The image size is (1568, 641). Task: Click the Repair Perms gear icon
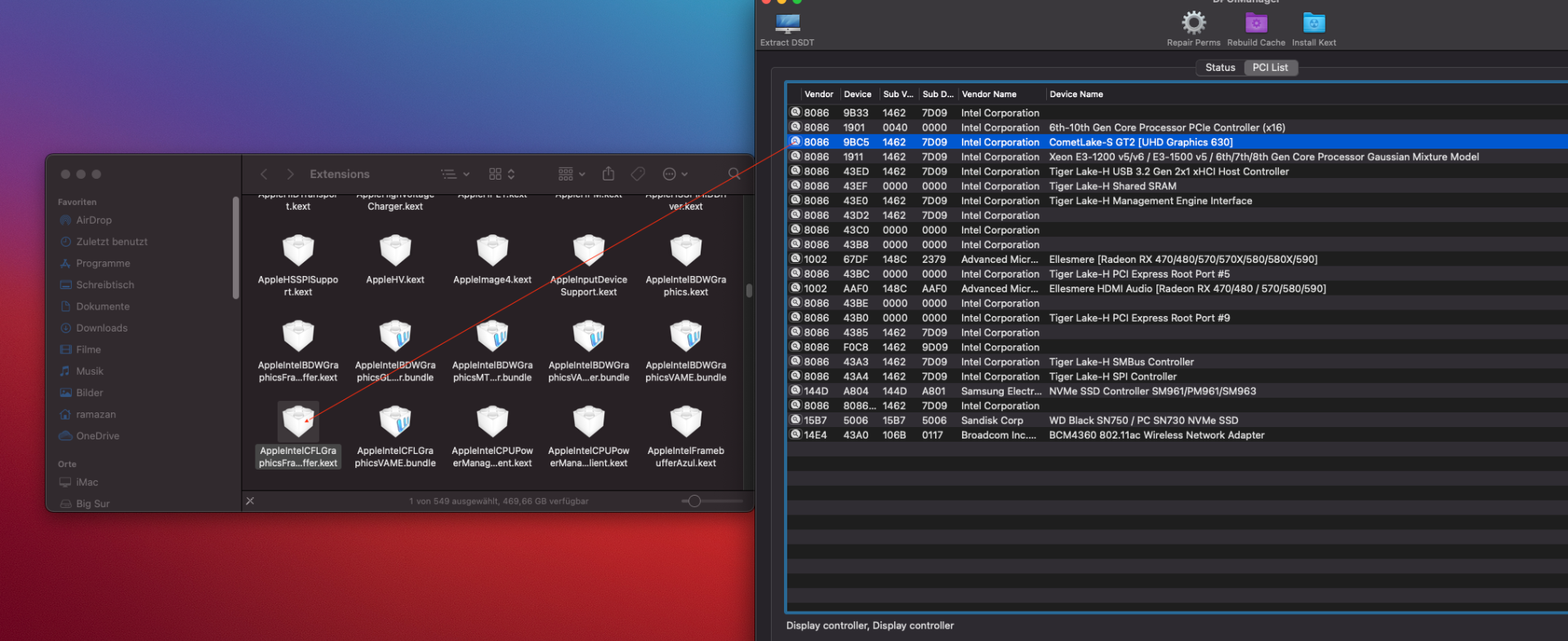coord(1193,23)
